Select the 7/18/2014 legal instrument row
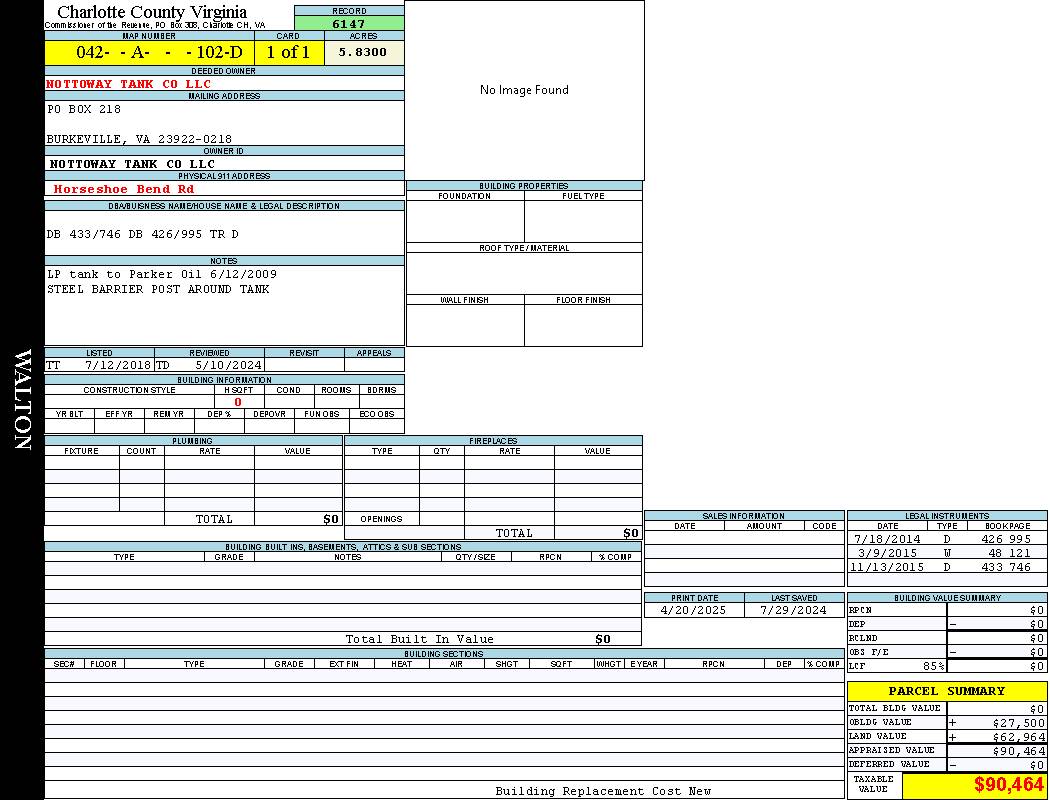1050x800 pixels. [x=946, y=539]
